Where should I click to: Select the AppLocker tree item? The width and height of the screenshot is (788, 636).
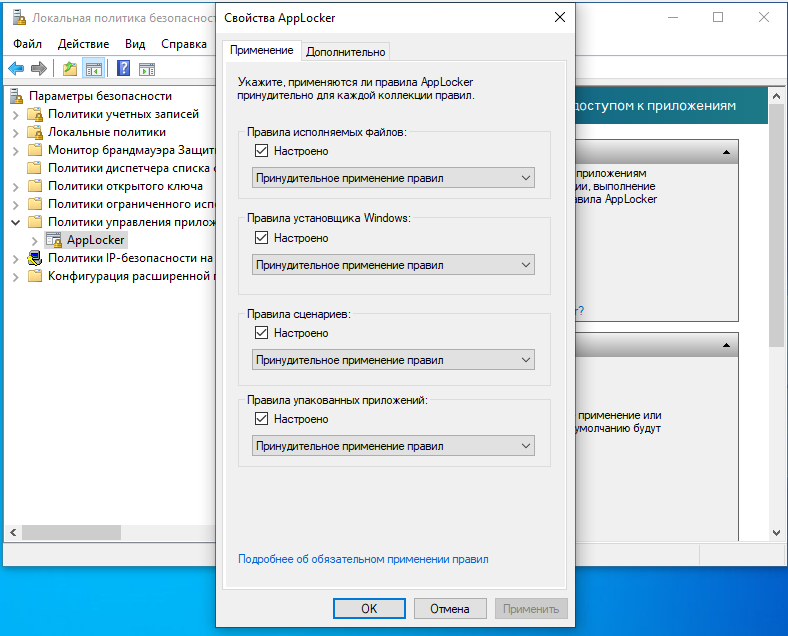(95, 240)
